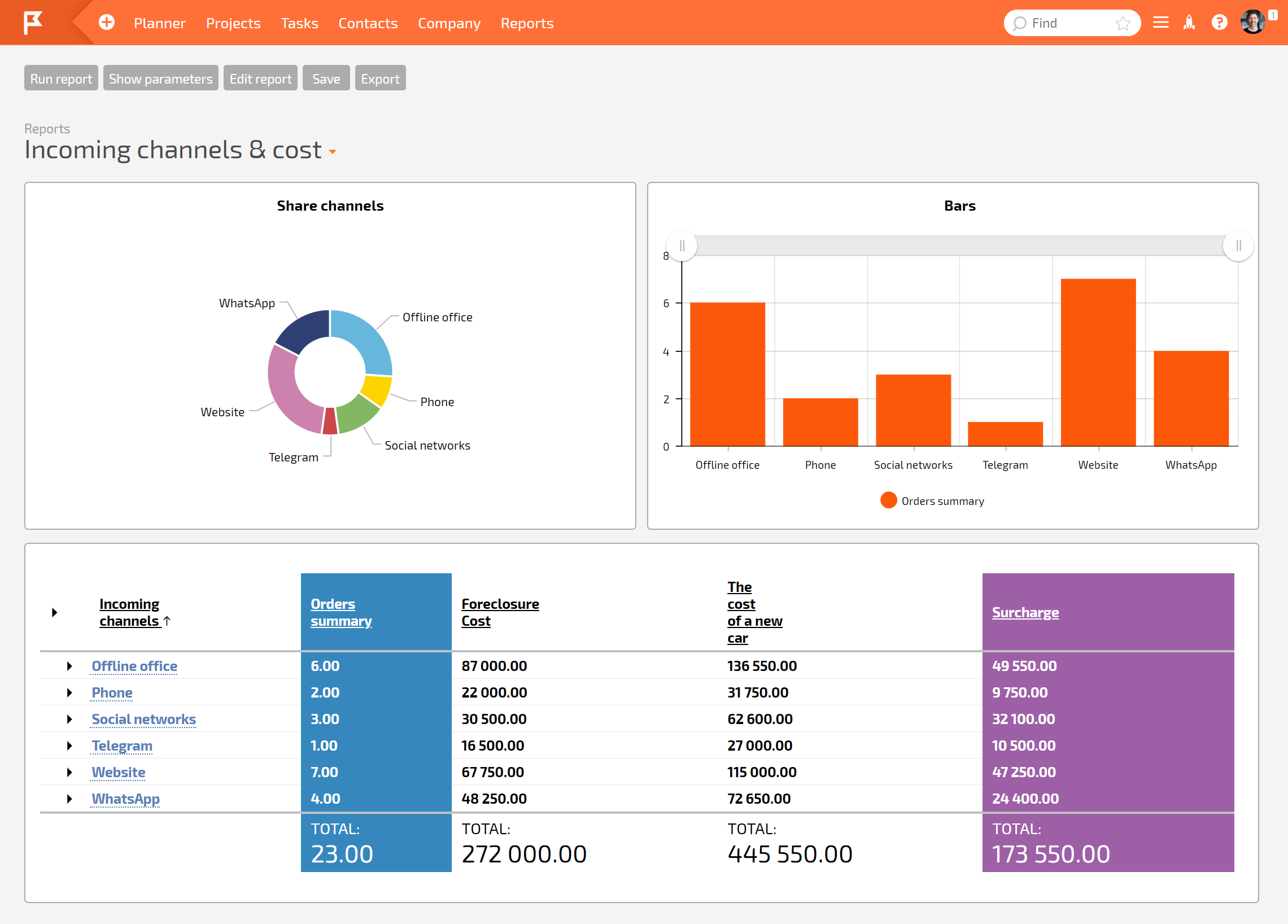Click the Edit report button
Image resolution: width=1288 pixels, height=924 pixels.
coord(261,79)
